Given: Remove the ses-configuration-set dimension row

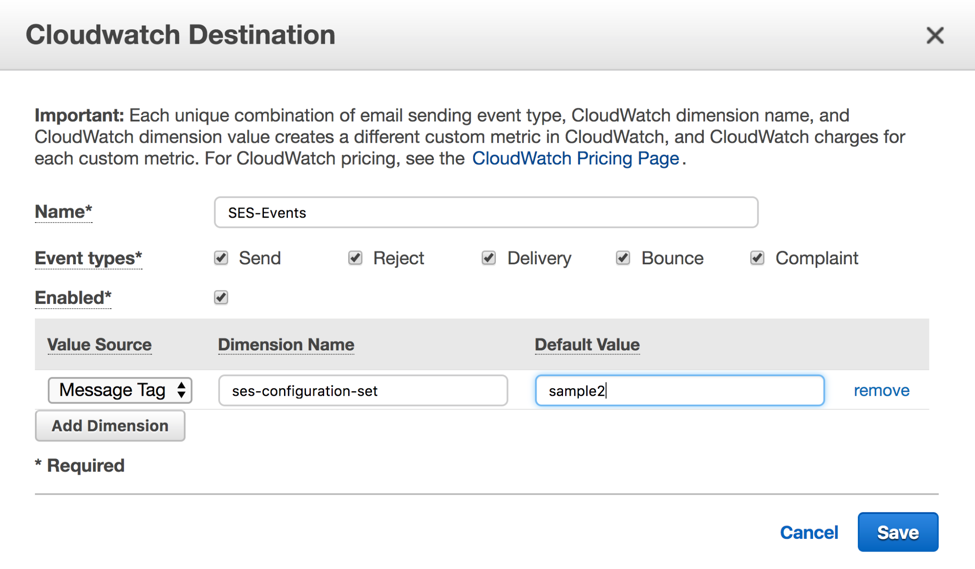Looking at the screenshot, I should click(881, 391).
